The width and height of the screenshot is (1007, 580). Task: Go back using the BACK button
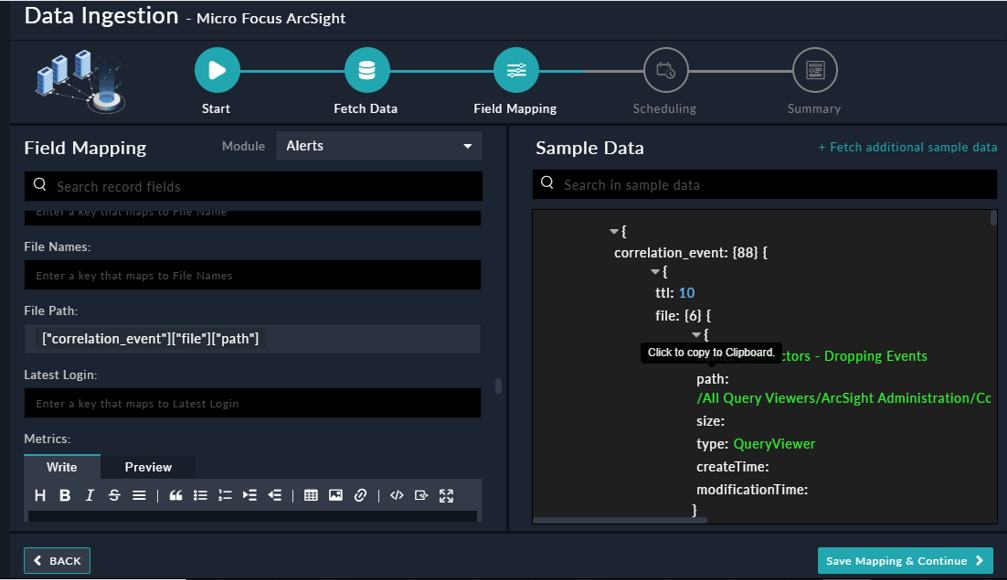click(57, 561)
